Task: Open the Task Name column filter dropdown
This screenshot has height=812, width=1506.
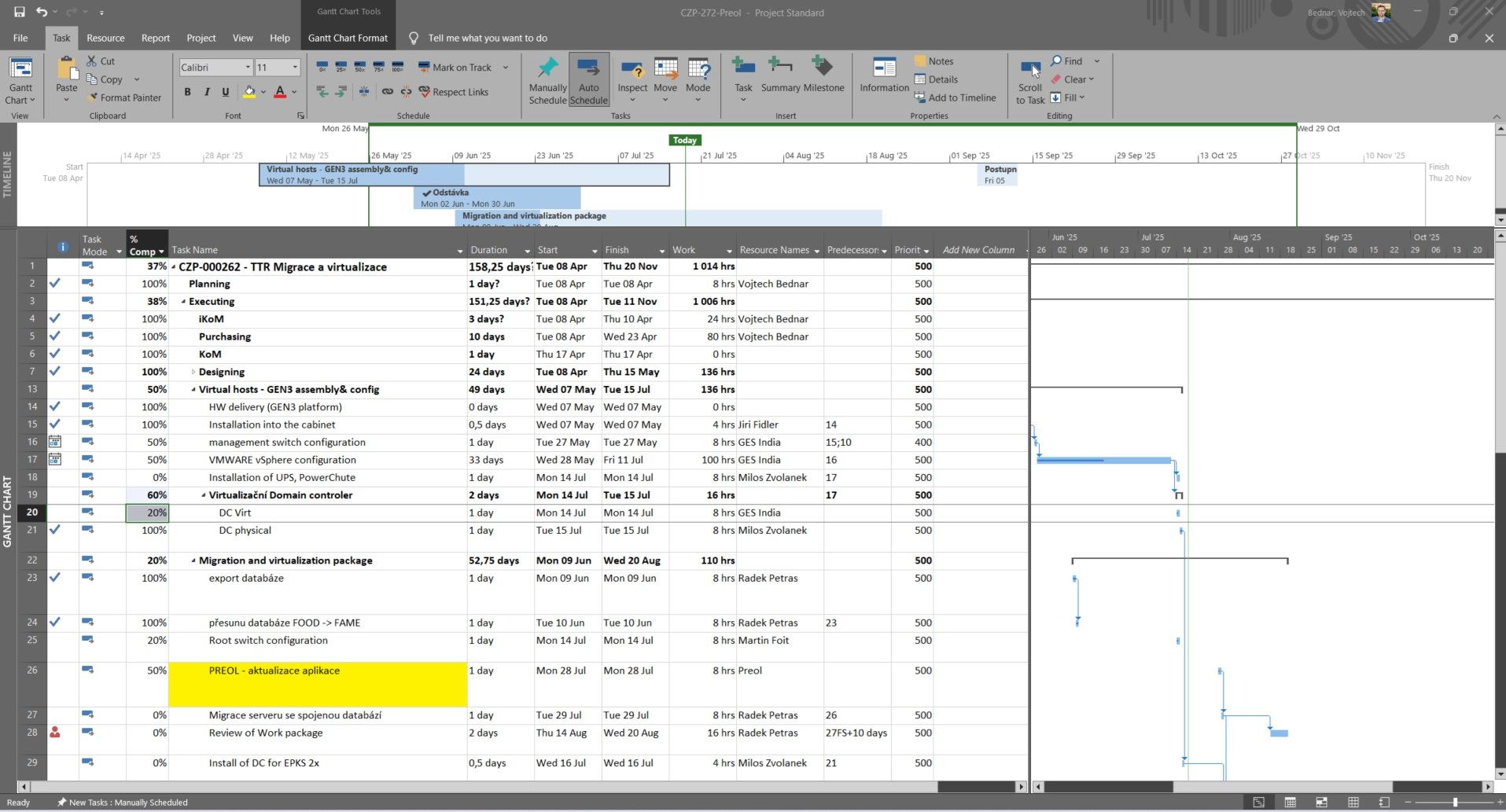Action: (459, 250)
